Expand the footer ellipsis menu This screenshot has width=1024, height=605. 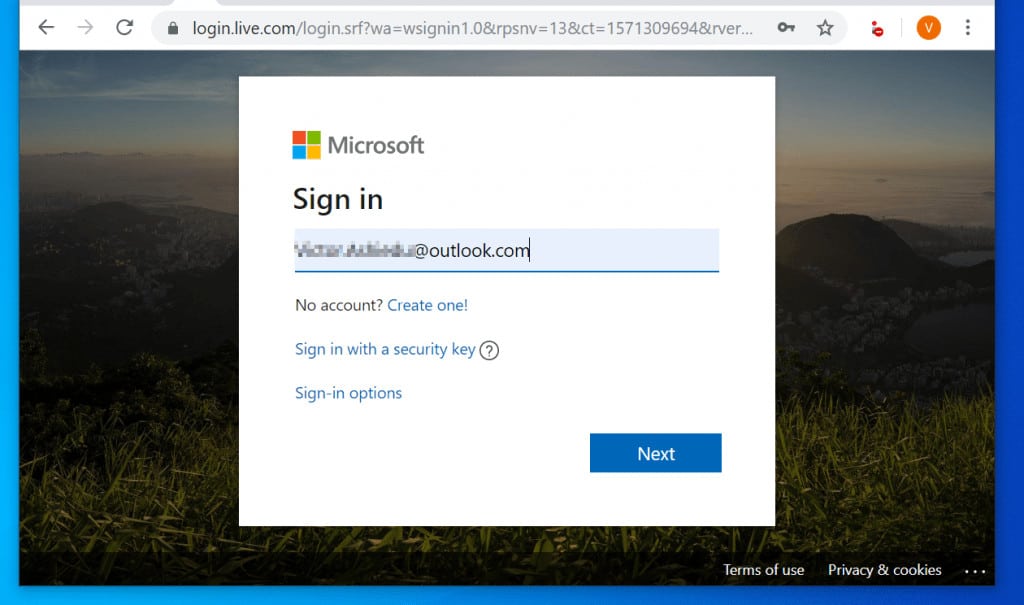click(975, 572)
